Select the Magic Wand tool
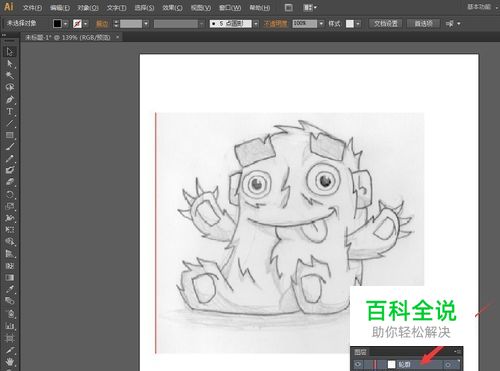Screen dimensions: 500x371 pyautogui.click(x=10, y=75)
